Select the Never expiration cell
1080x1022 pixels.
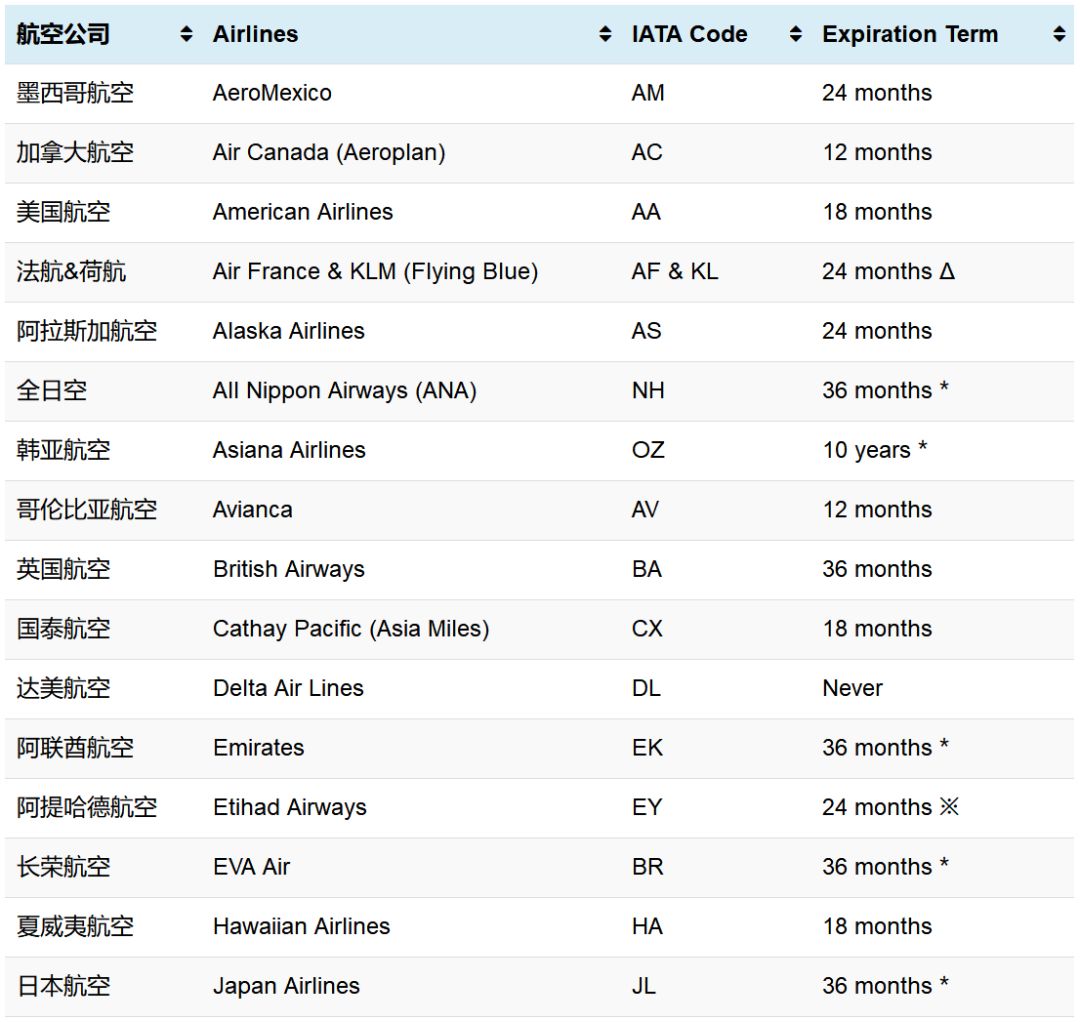(x=853, y=689)
